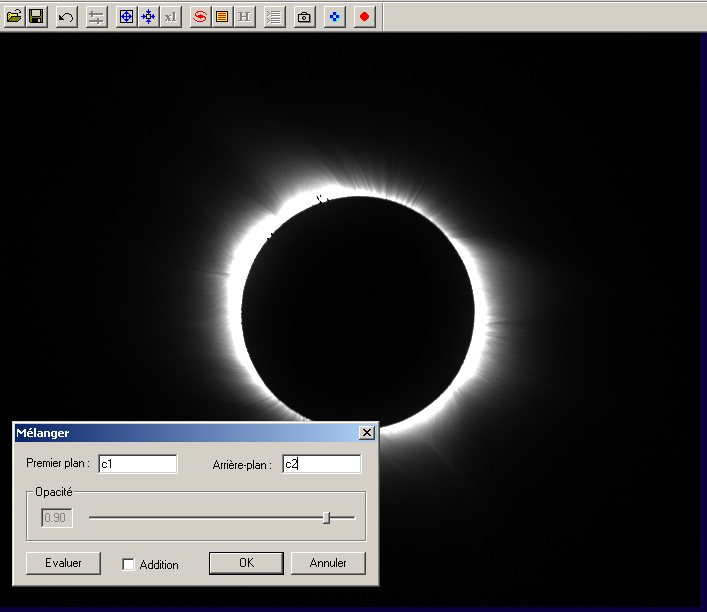
Task: Confirm blending with the OK button
Action: pyautogui.click(x=246, y=563)
